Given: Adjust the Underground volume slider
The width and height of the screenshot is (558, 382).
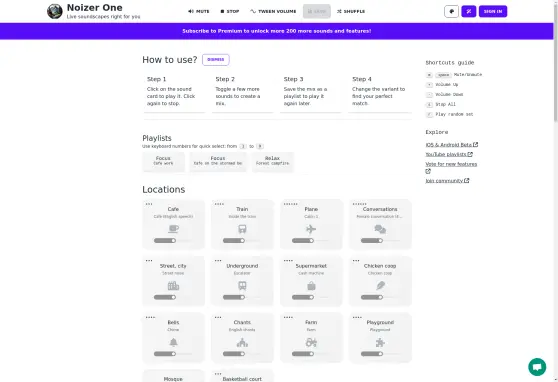Looking at the screenshot, I should tap(242, 297).
